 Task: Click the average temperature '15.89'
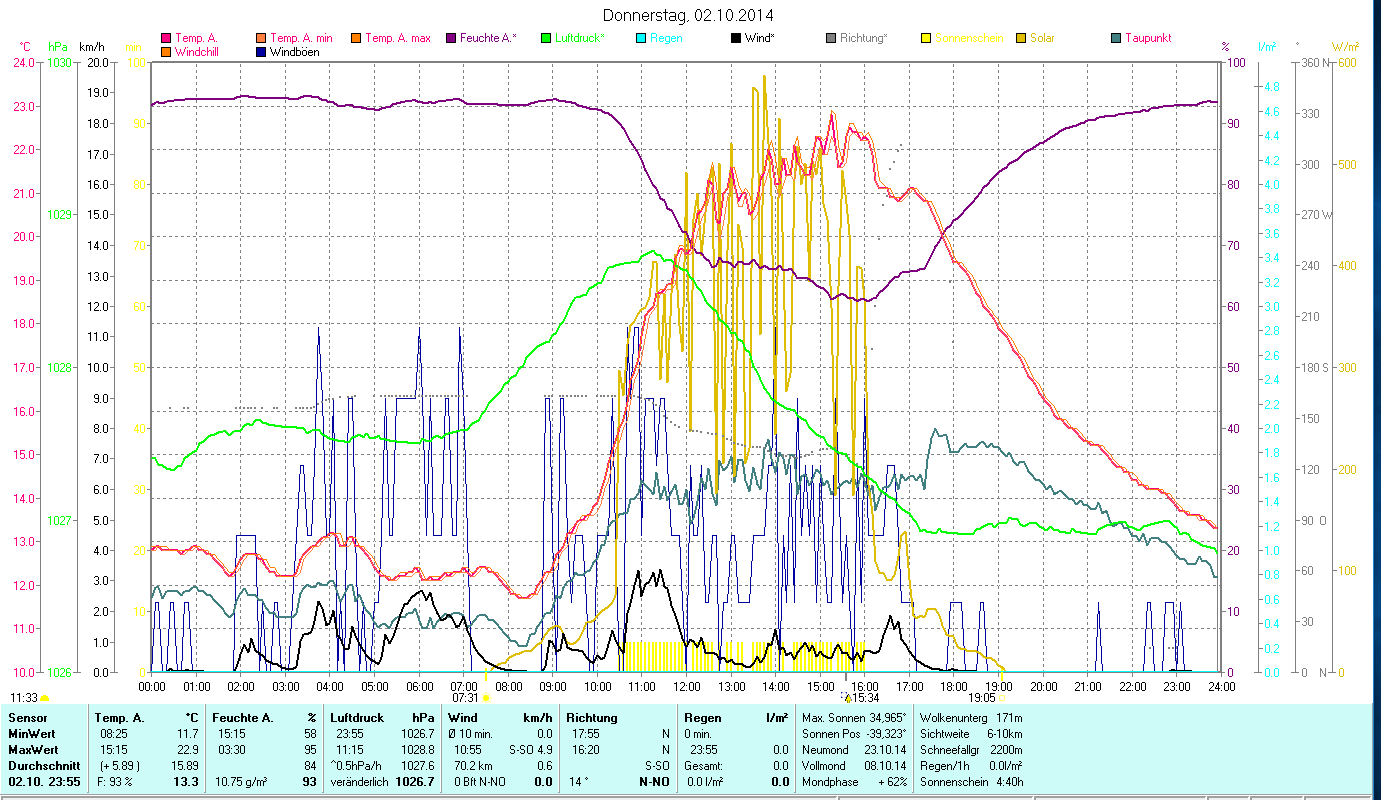point(186,766)
